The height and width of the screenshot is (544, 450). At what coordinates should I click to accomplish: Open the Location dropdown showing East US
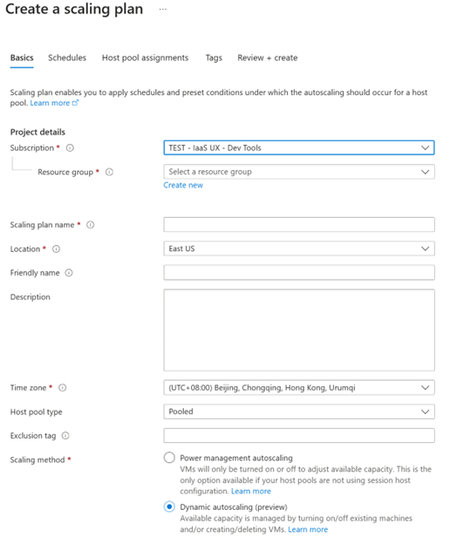(x=299, y=249)
